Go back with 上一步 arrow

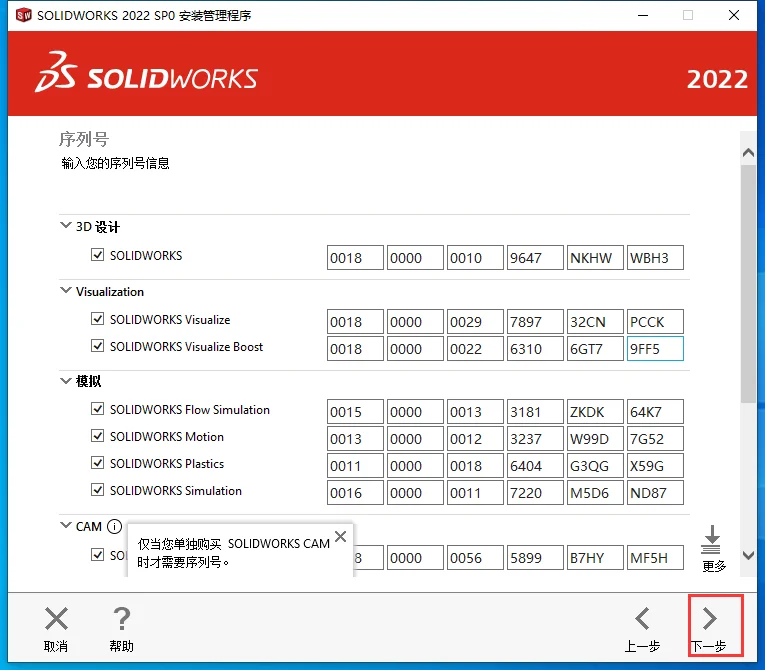pos(643,619)
